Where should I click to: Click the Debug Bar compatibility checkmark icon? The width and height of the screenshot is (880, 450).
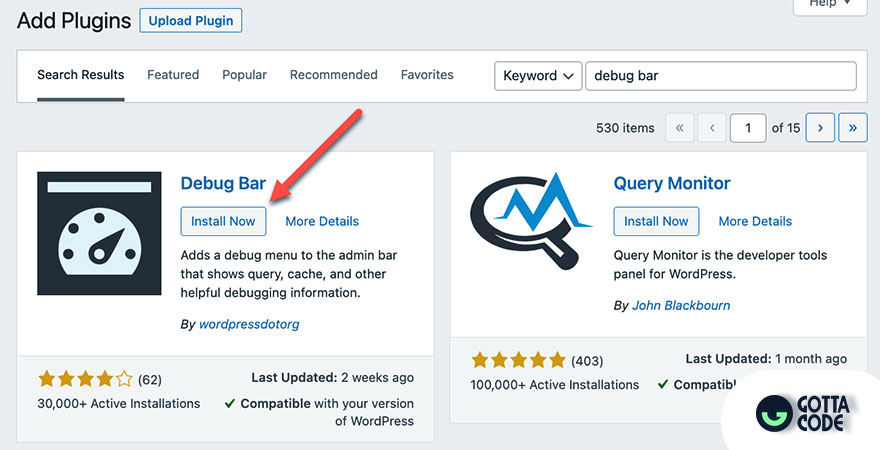(x=230, y=403)
